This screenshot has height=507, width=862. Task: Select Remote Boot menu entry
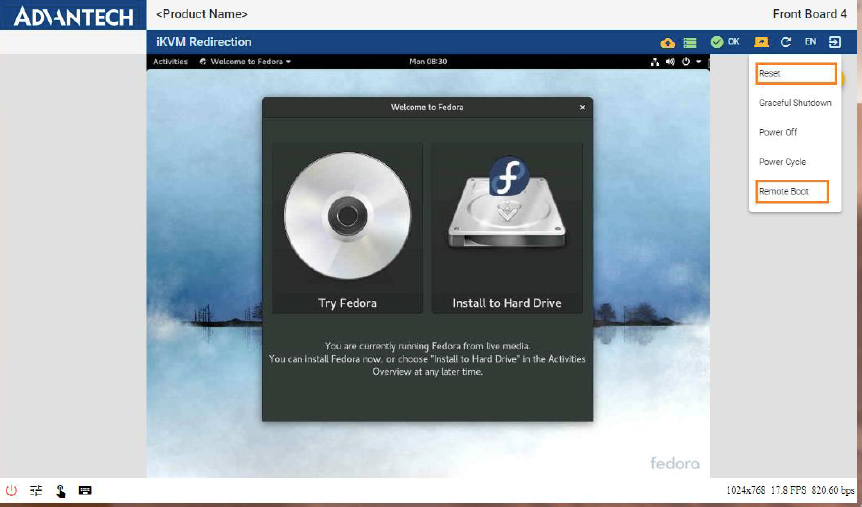pos(792,191)
